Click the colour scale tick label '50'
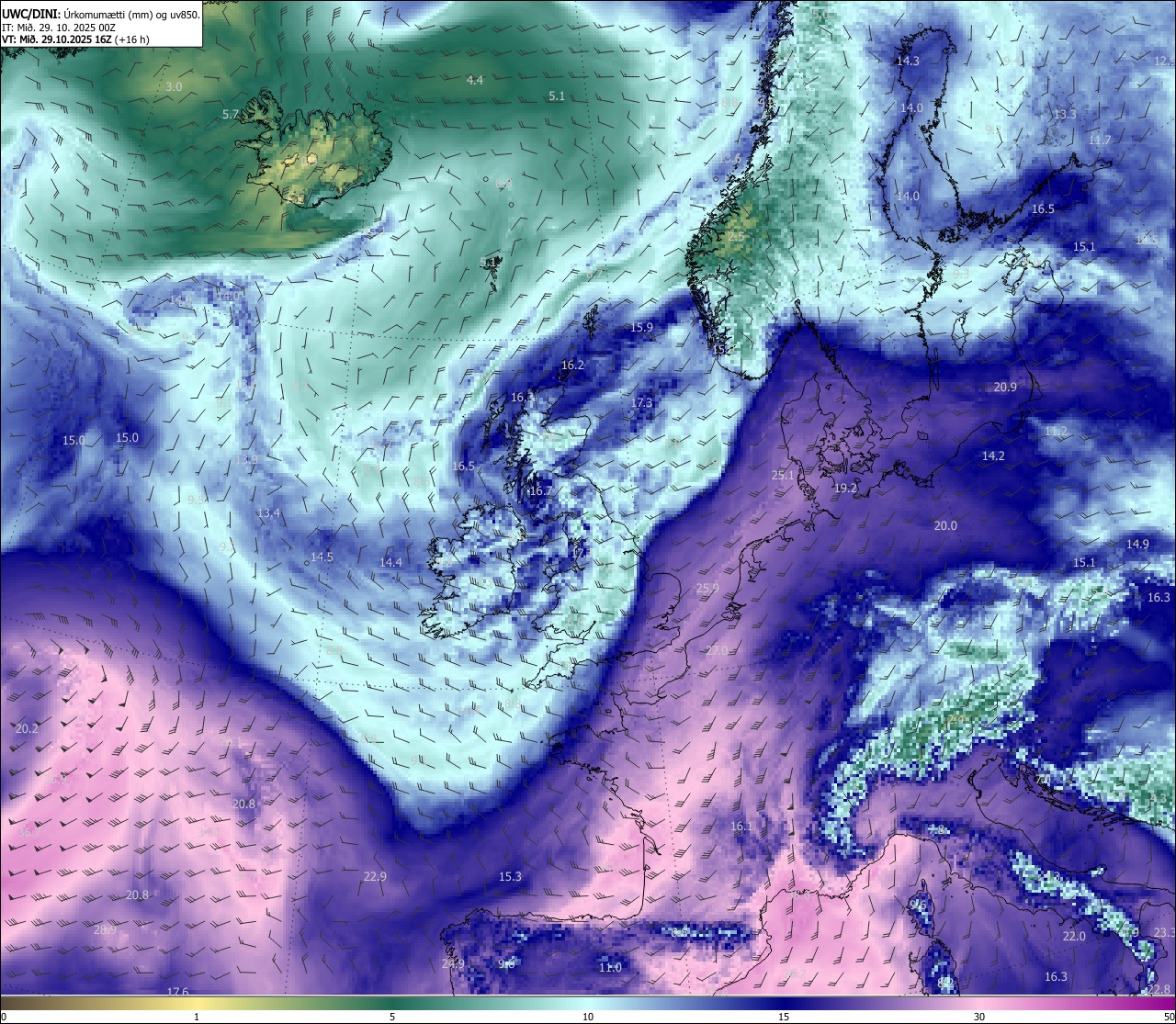This screenshot has height=1024, width=1176. pos(1169,1018)
